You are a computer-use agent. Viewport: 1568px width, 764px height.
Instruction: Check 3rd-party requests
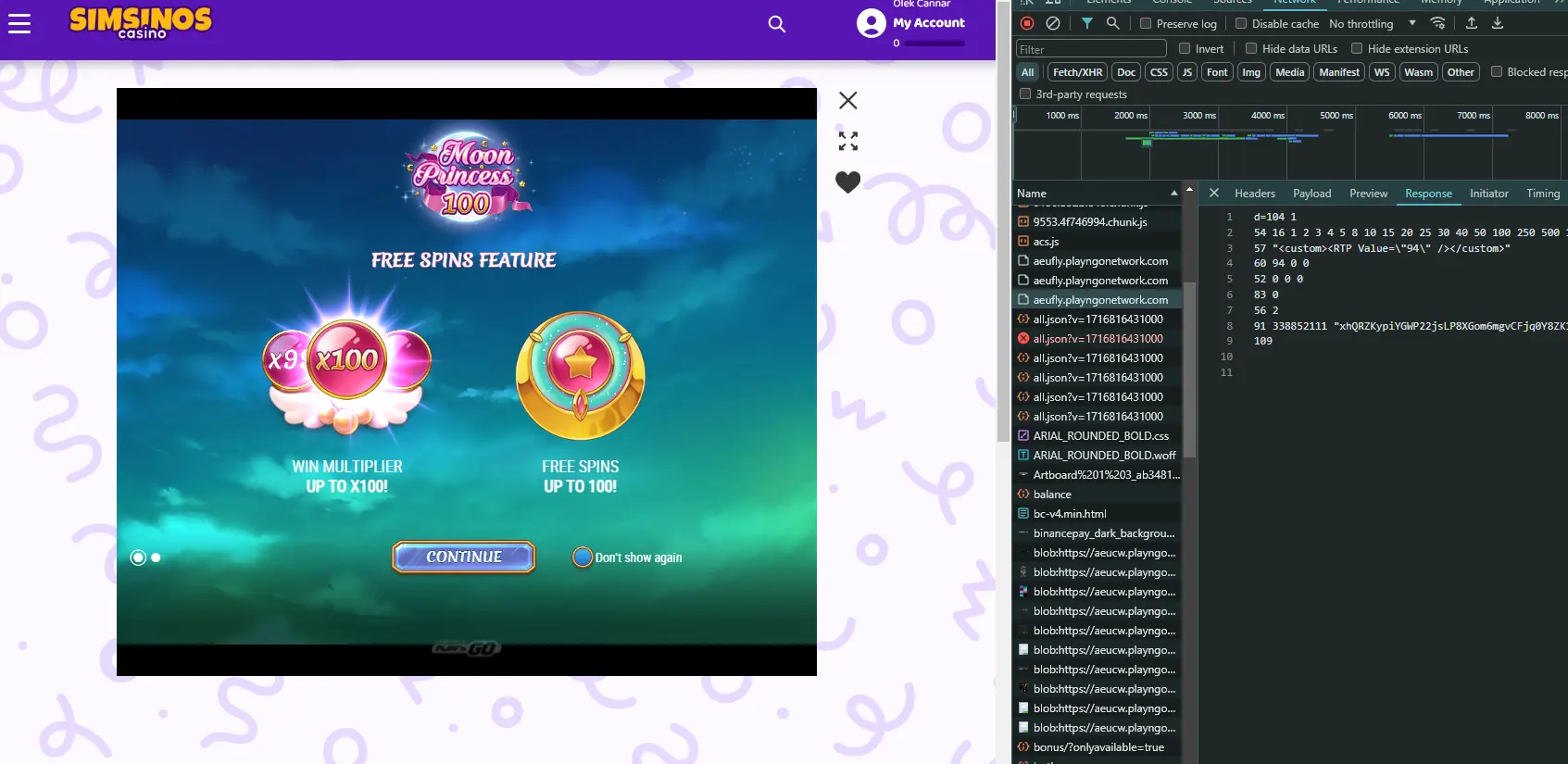coord(1025,94)
